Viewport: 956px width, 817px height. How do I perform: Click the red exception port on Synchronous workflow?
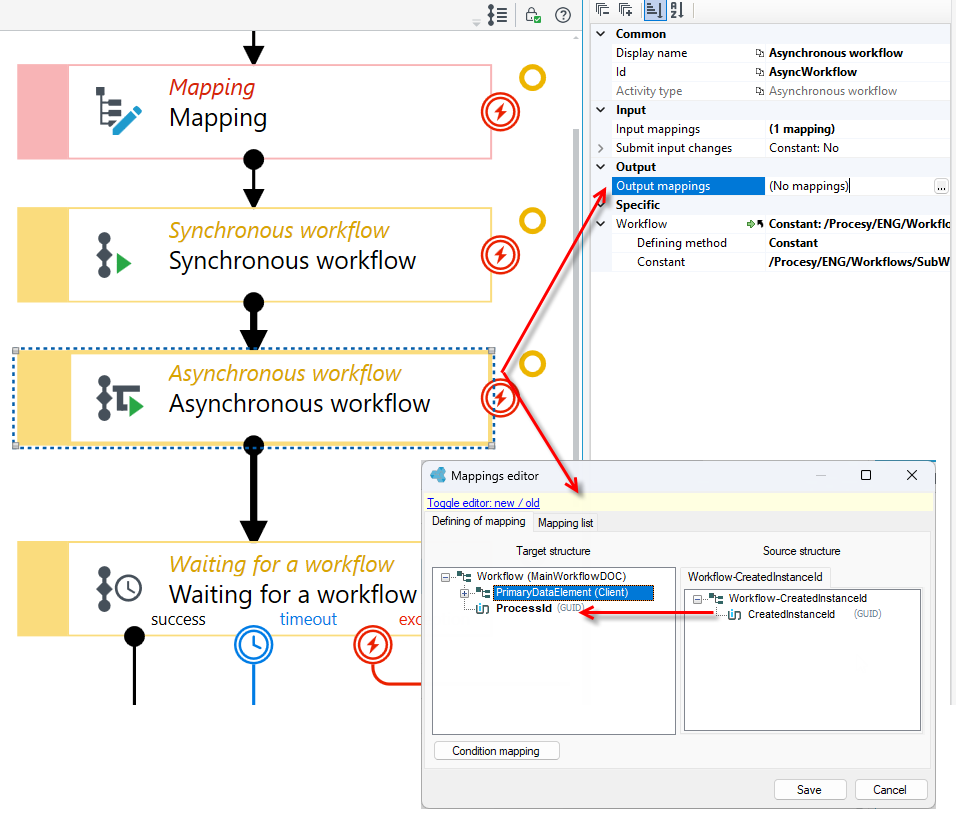(x=500, y=255)
